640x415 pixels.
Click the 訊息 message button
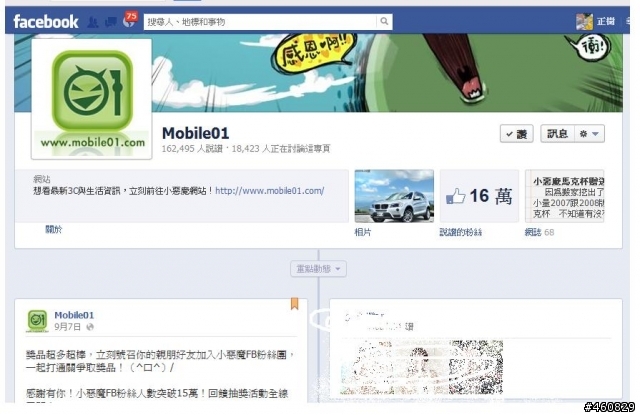[558, 134]
